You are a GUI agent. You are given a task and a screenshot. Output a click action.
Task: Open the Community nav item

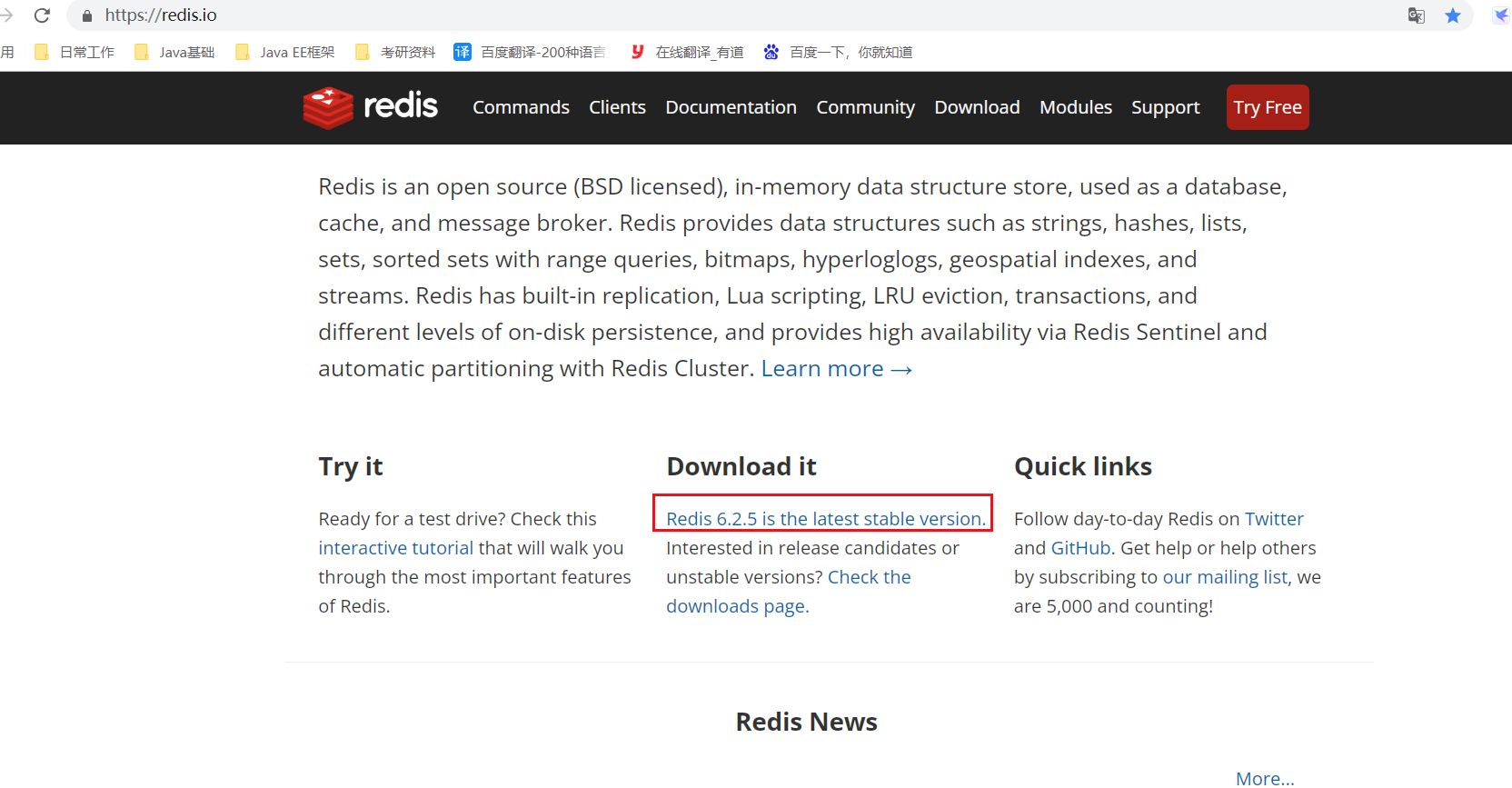[x=865, y=107]
